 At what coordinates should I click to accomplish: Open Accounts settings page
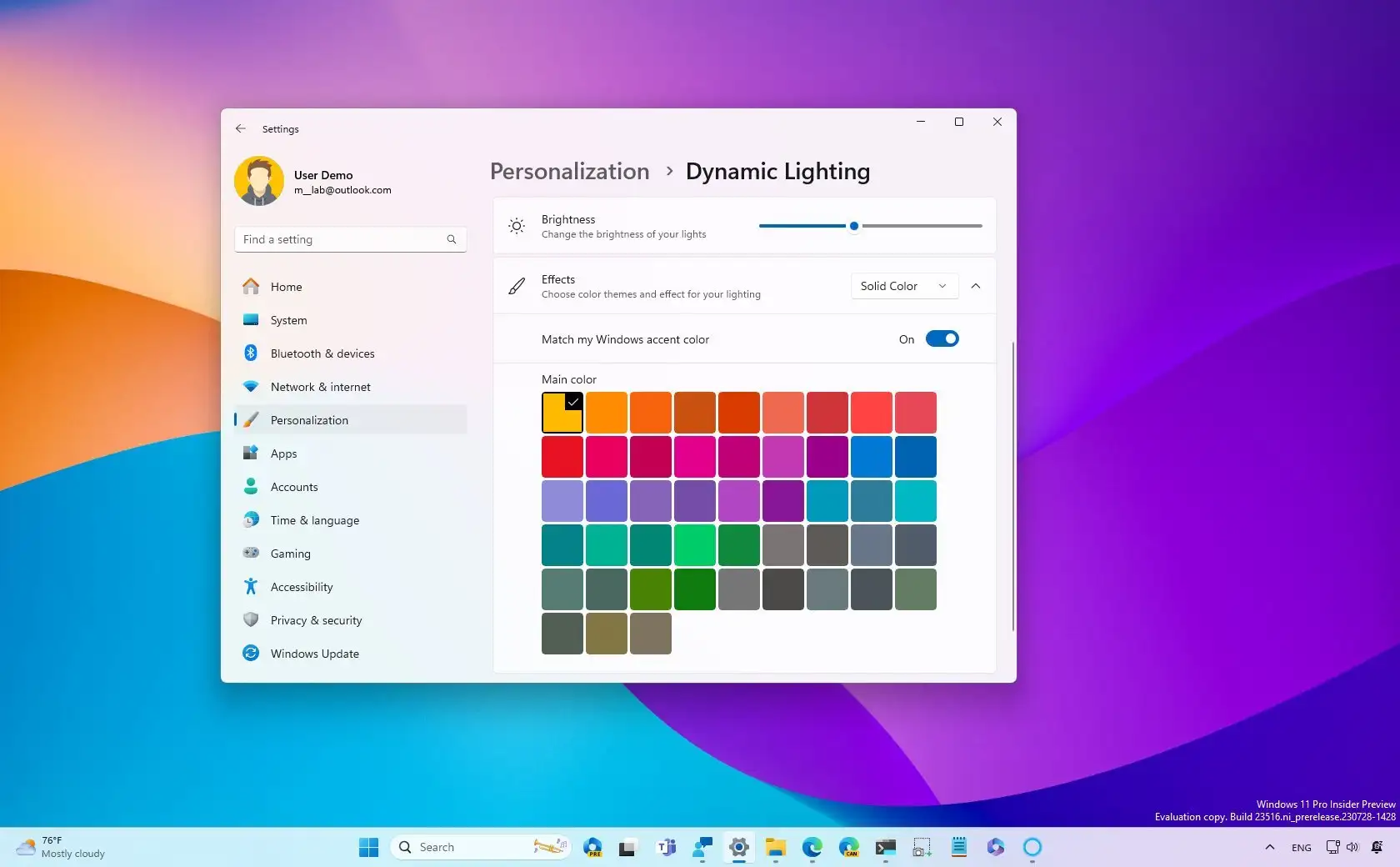[x=293, y=486]
